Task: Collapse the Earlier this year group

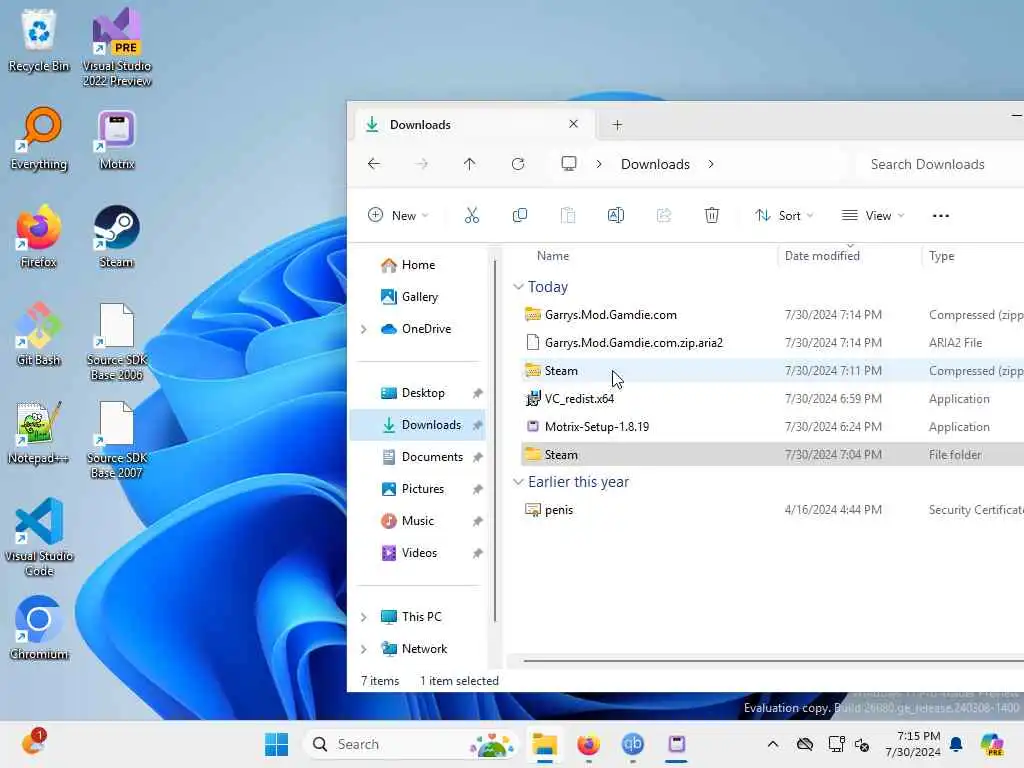Action: tap(519, 482)
